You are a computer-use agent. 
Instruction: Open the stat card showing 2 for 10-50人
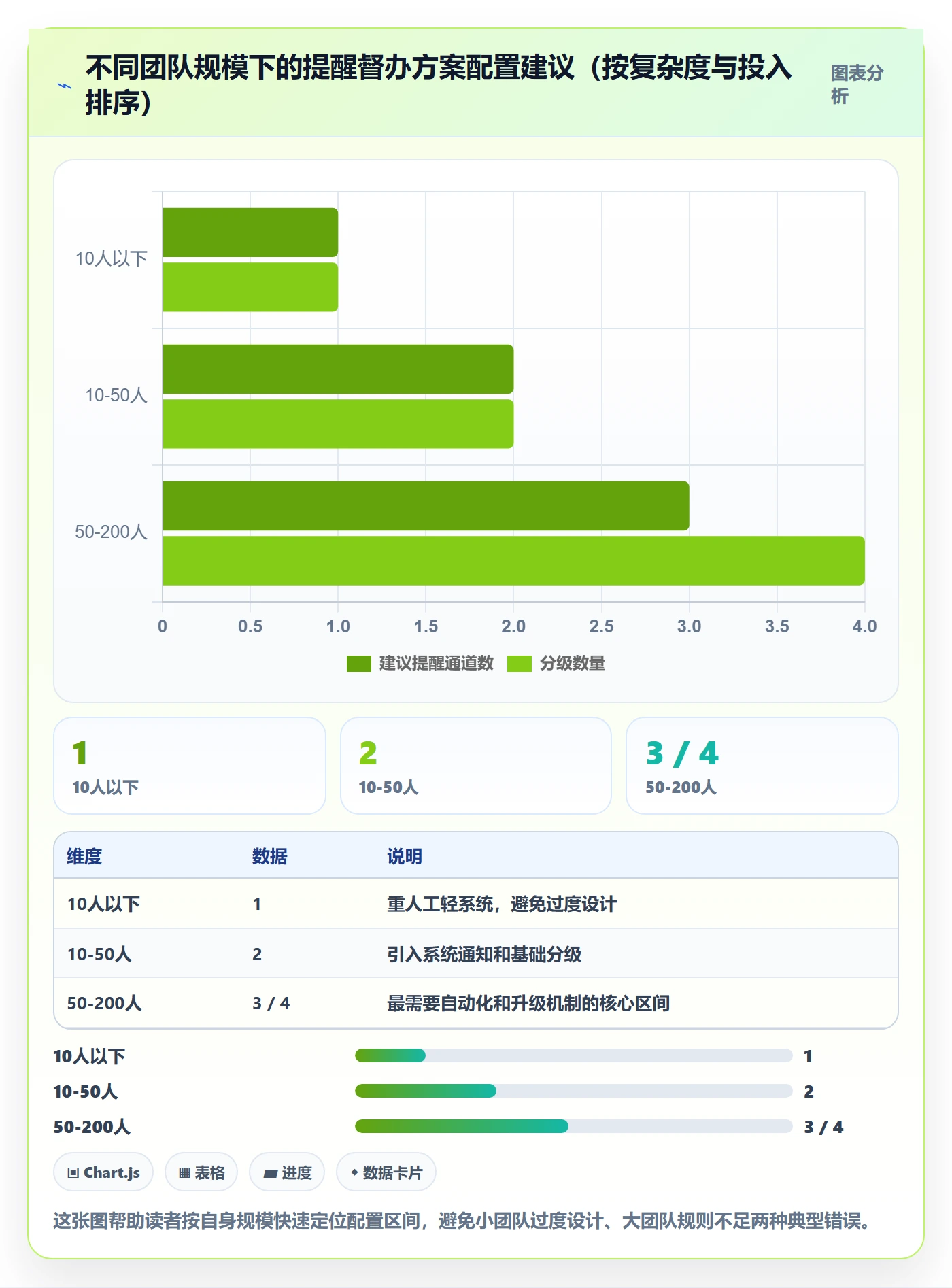coord(476,766)
